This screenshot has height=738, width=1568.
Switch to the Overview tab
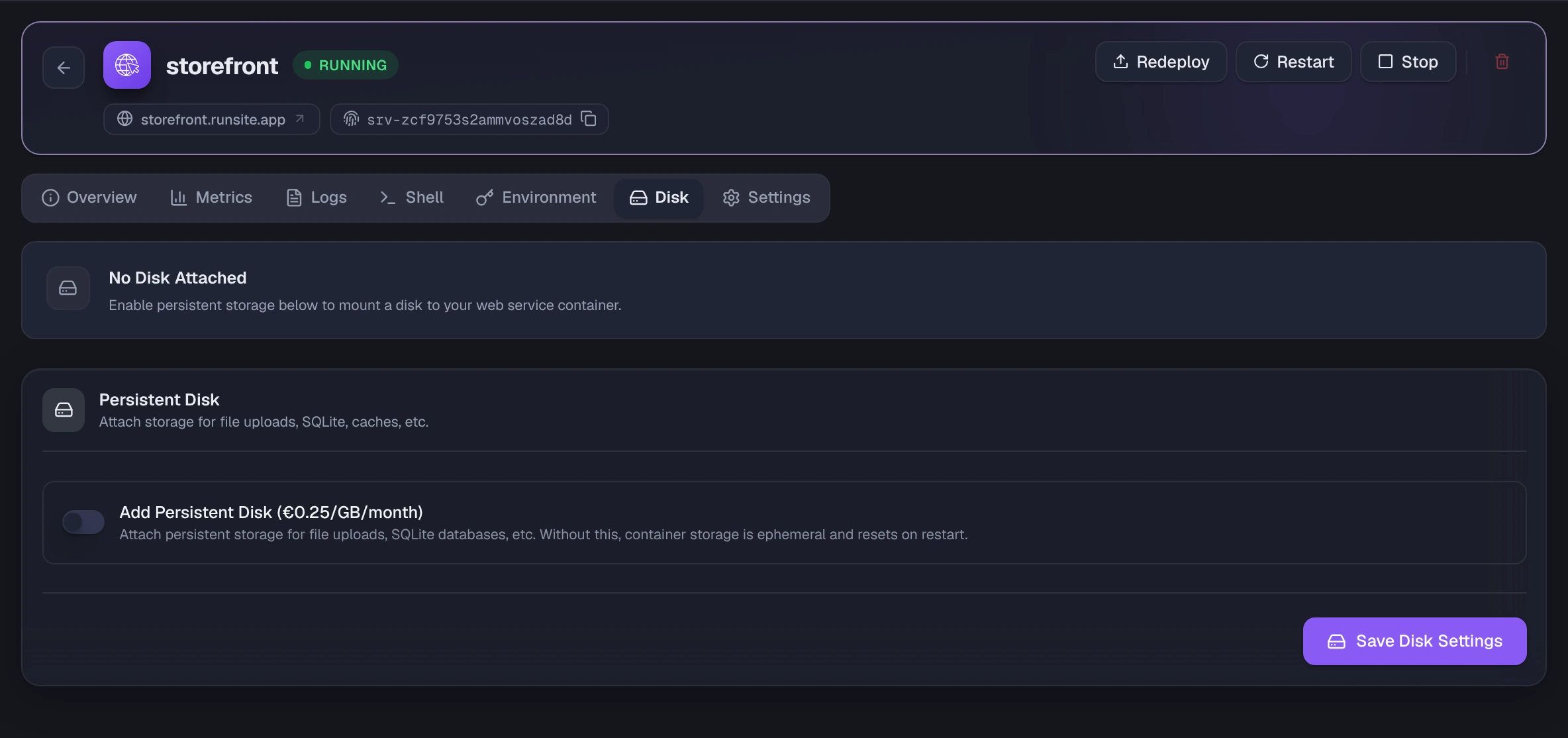tap(89, 197)
